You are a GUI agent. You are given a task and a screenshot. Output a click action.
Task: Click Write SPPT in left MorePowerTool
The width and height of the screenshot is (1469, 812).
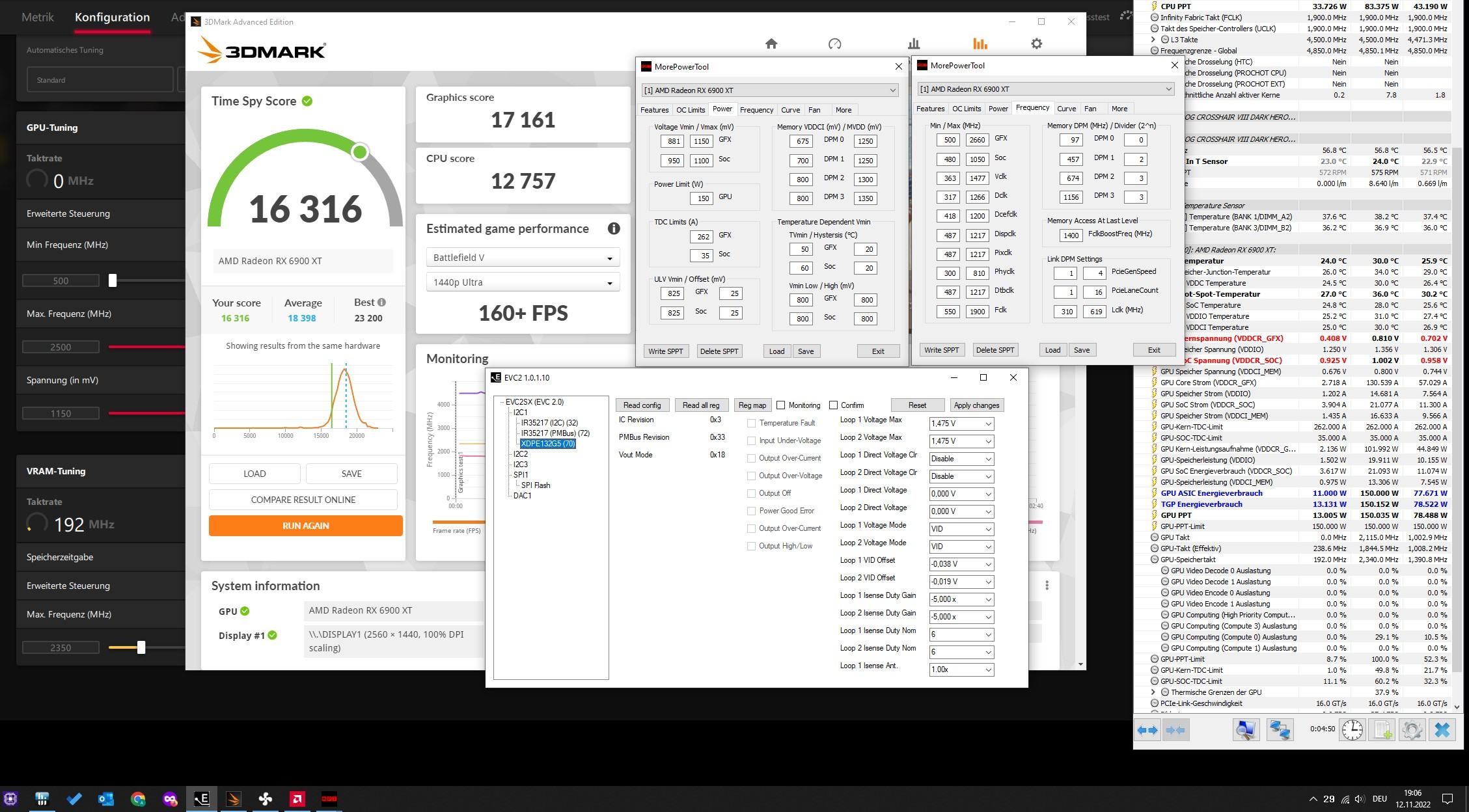[665, 351]
